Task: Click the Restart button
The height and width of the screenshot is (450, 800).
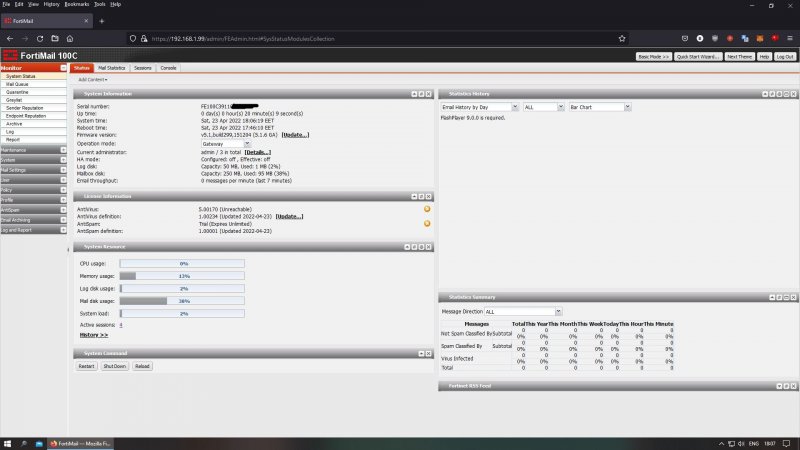Action: (x=86, y=366)
